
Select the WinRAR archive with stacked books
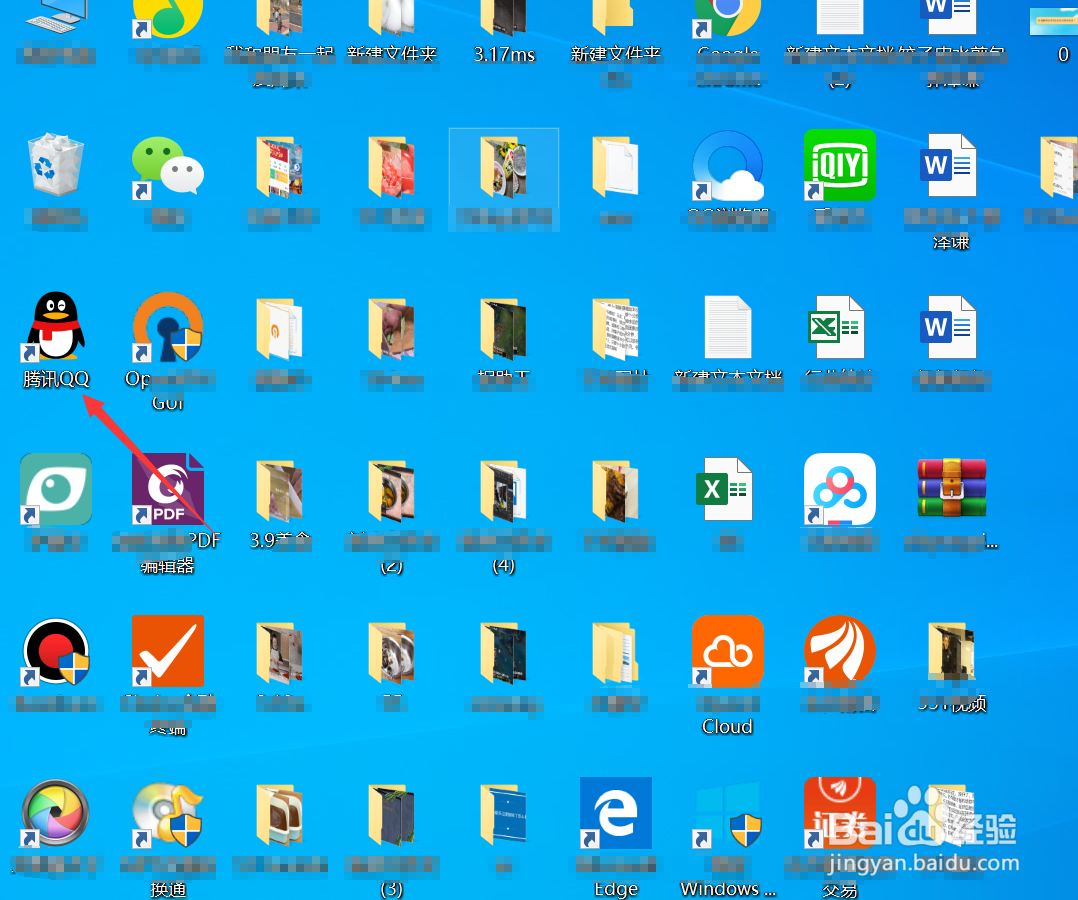point(952,488)
